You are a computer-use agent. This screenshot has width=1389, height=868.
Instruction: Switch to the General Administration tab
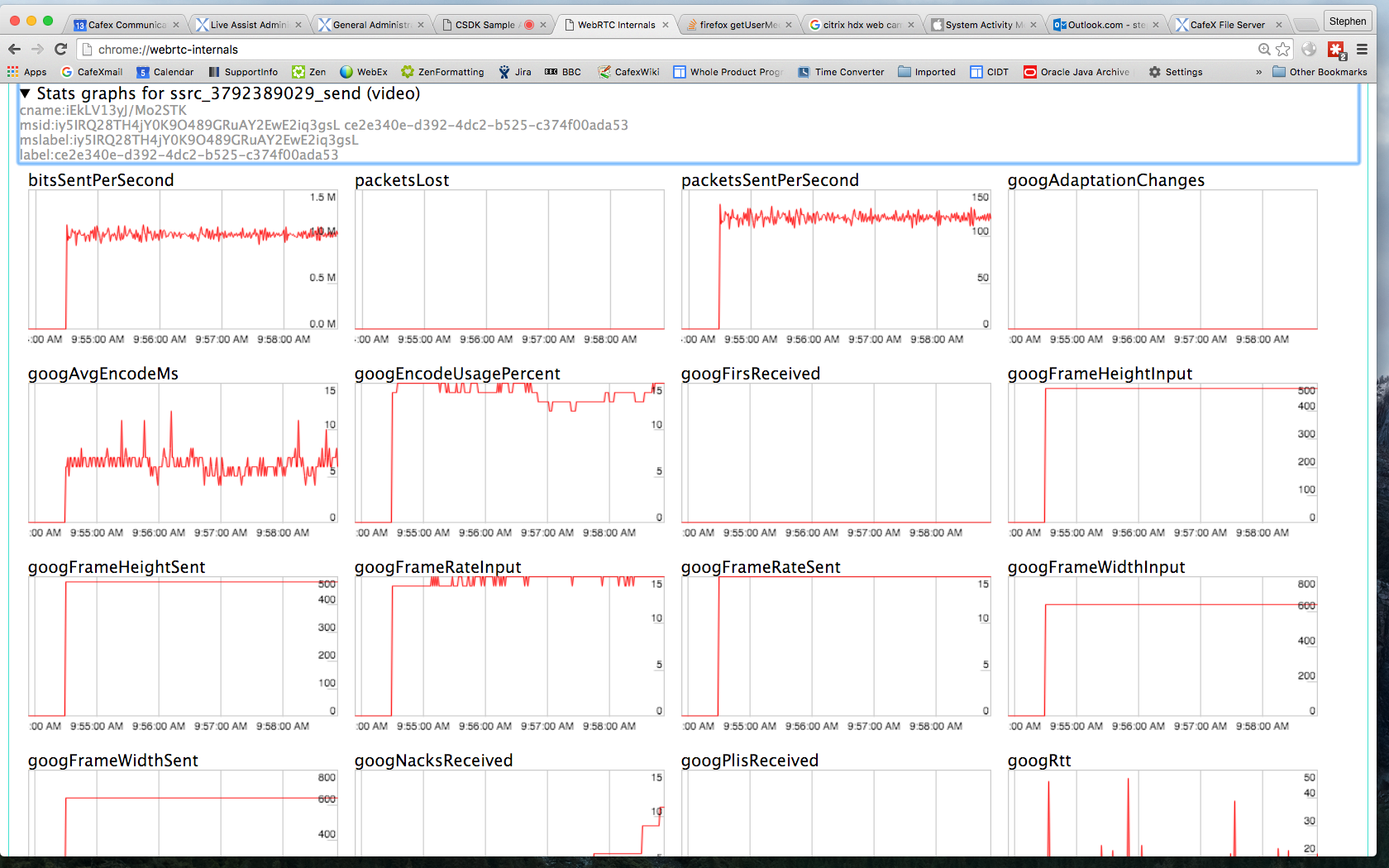370,25
